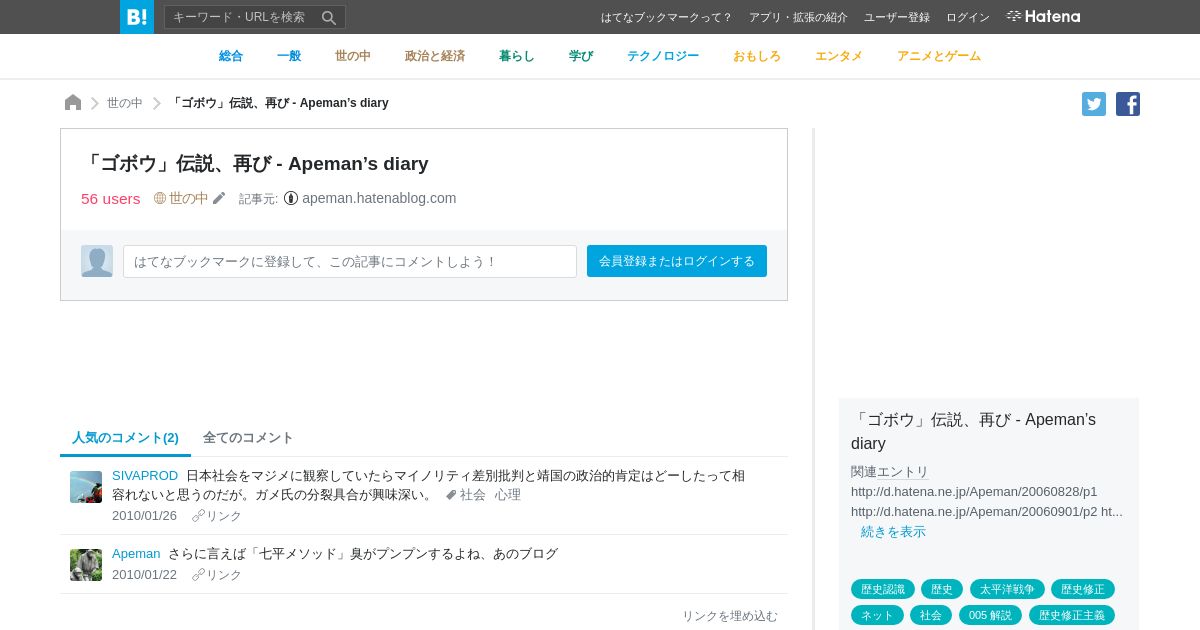Share on Facebook icon
Viewport: 1200px width, 630px height.
tap(1128, 104)
